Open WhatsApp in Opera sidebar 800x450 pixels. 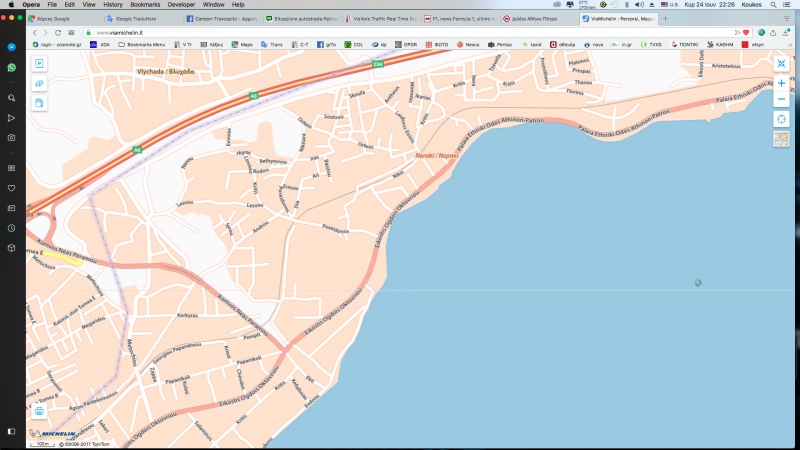[x=11, y=67]
